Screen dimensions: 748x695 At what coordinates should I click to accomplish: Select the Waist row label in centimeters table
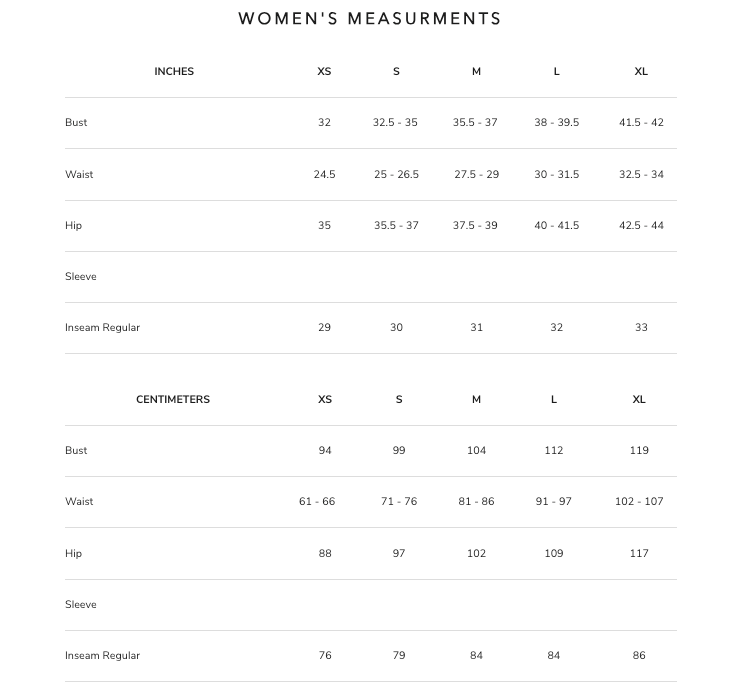79,502
